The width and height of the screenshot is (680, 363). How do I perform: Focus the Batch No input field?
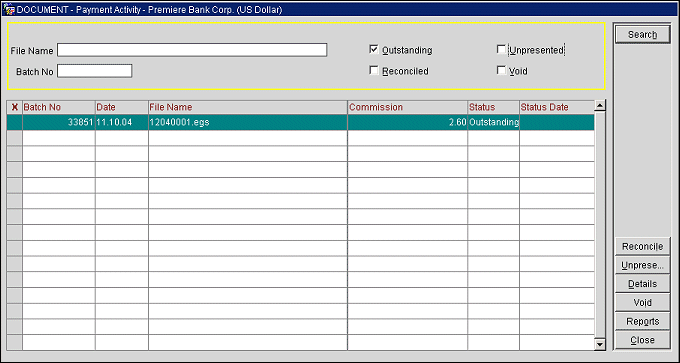click(x=94, y=71)
